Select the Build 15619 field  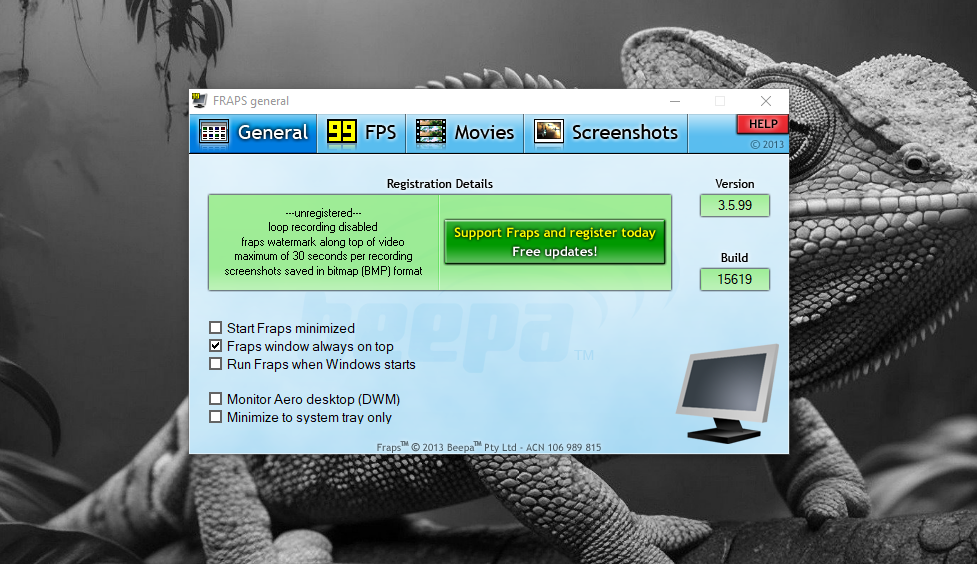pos(735,280)
